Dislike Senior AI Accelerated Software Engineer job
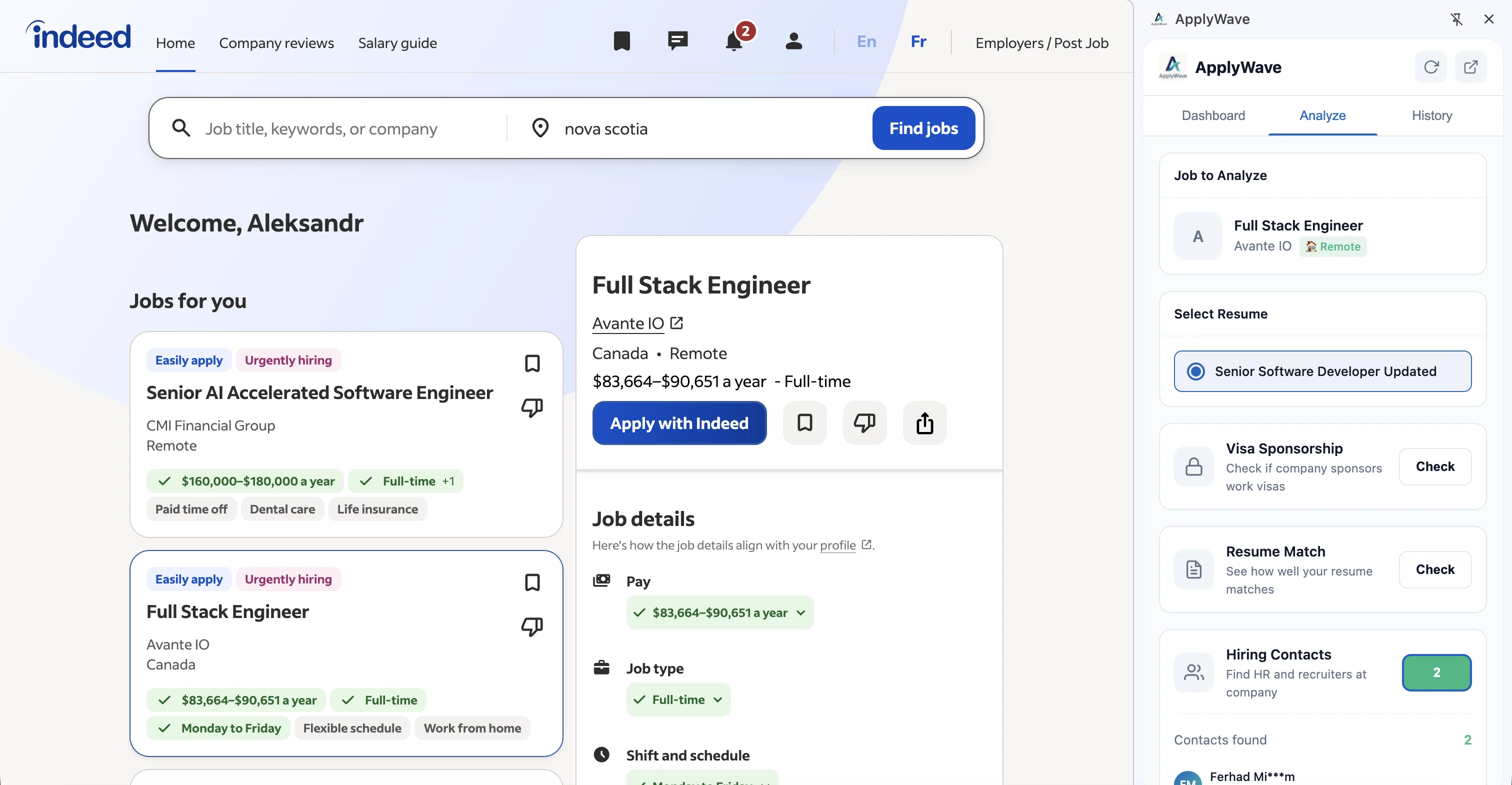This screenshot has height=785, width=1512. (532, 407)
